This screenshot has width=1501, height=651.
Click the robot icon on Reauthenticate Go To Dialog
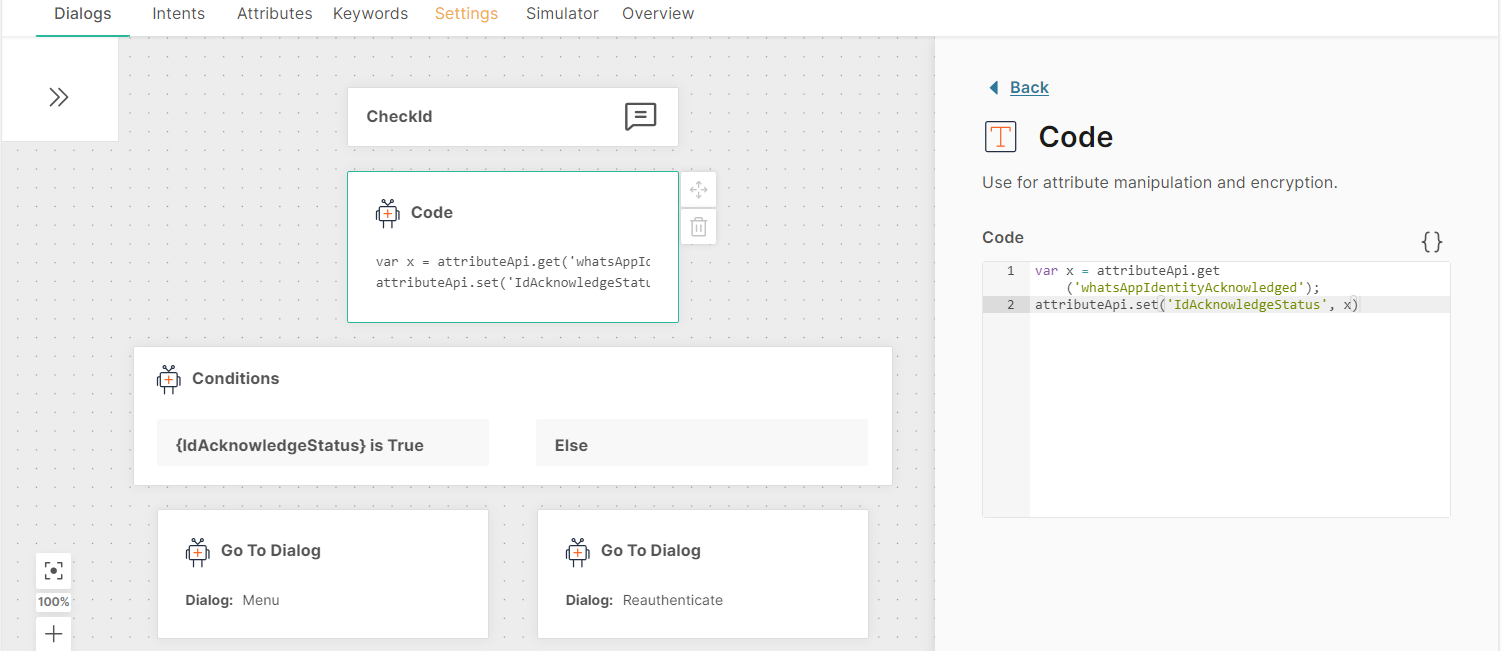pos(578,551)
